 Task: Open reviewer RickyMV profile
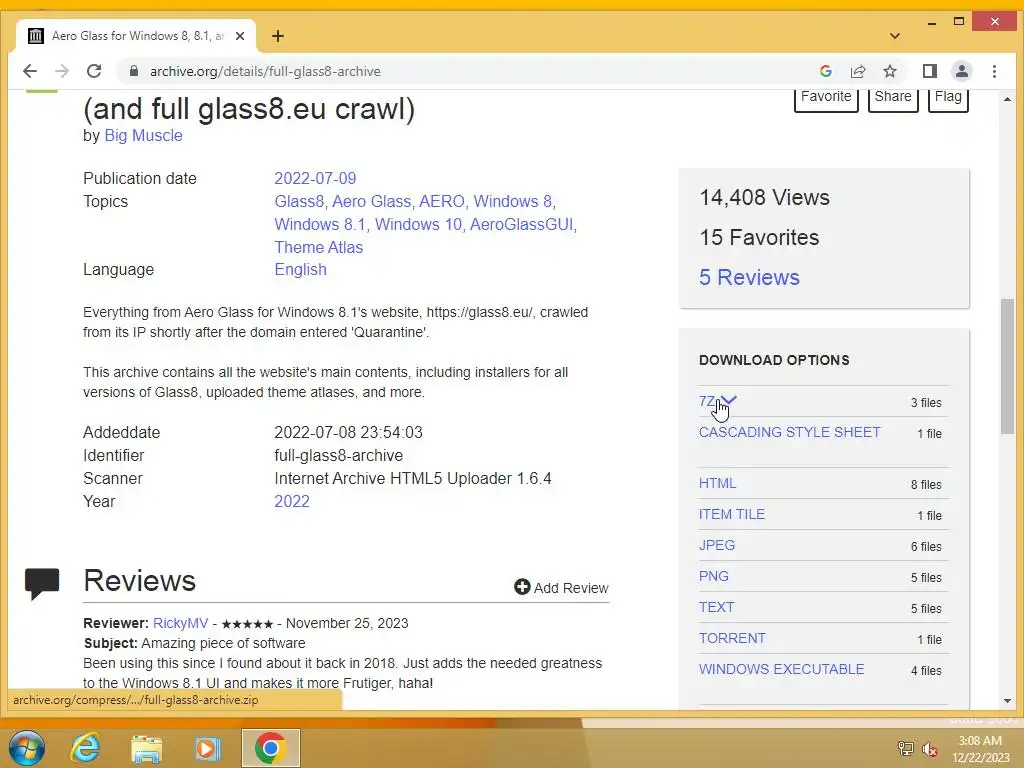pyautogui.click(x=180, y=623)
